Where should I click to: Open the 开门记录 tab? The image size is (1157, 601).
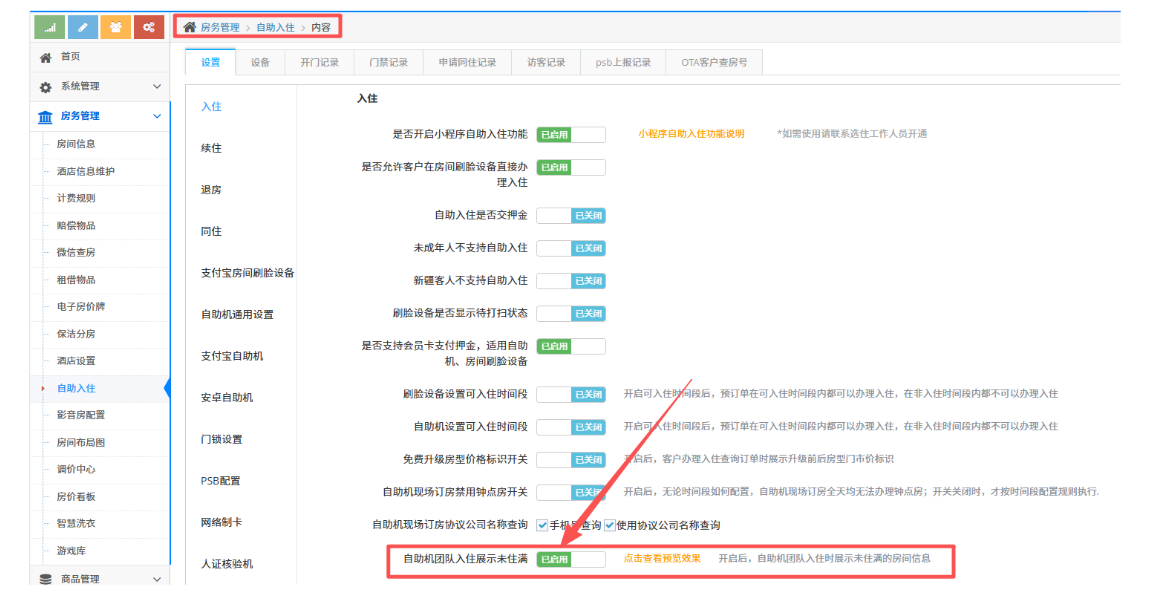point(320,63)
